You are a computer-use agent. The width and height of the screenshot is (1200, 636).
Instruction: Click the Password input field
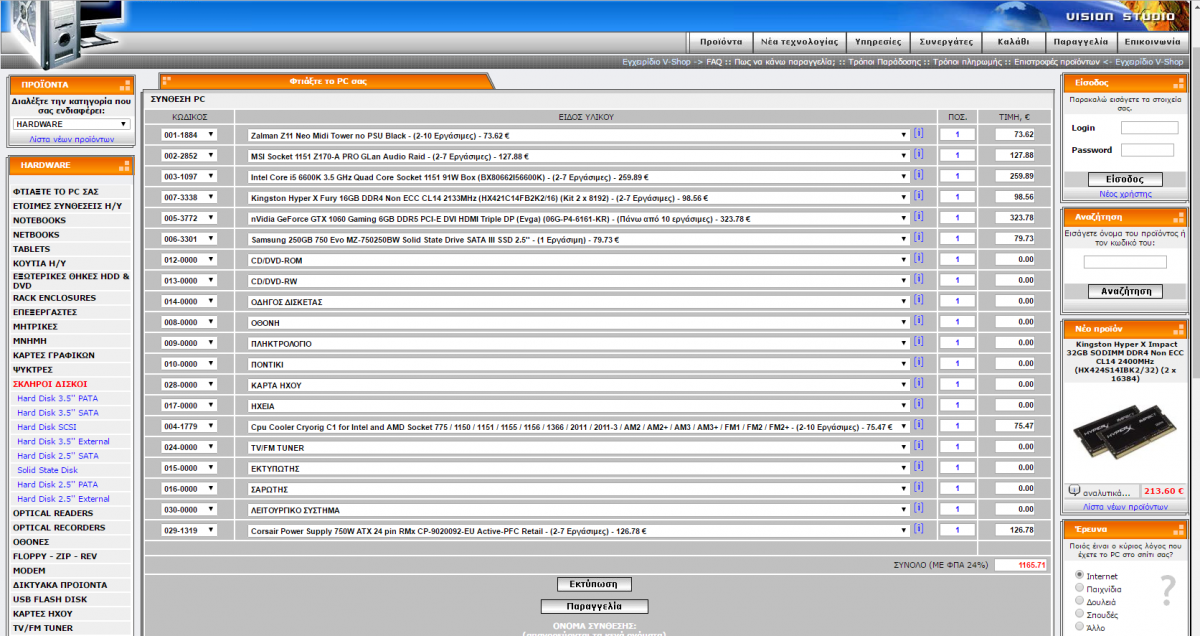tap(1149, 150)
